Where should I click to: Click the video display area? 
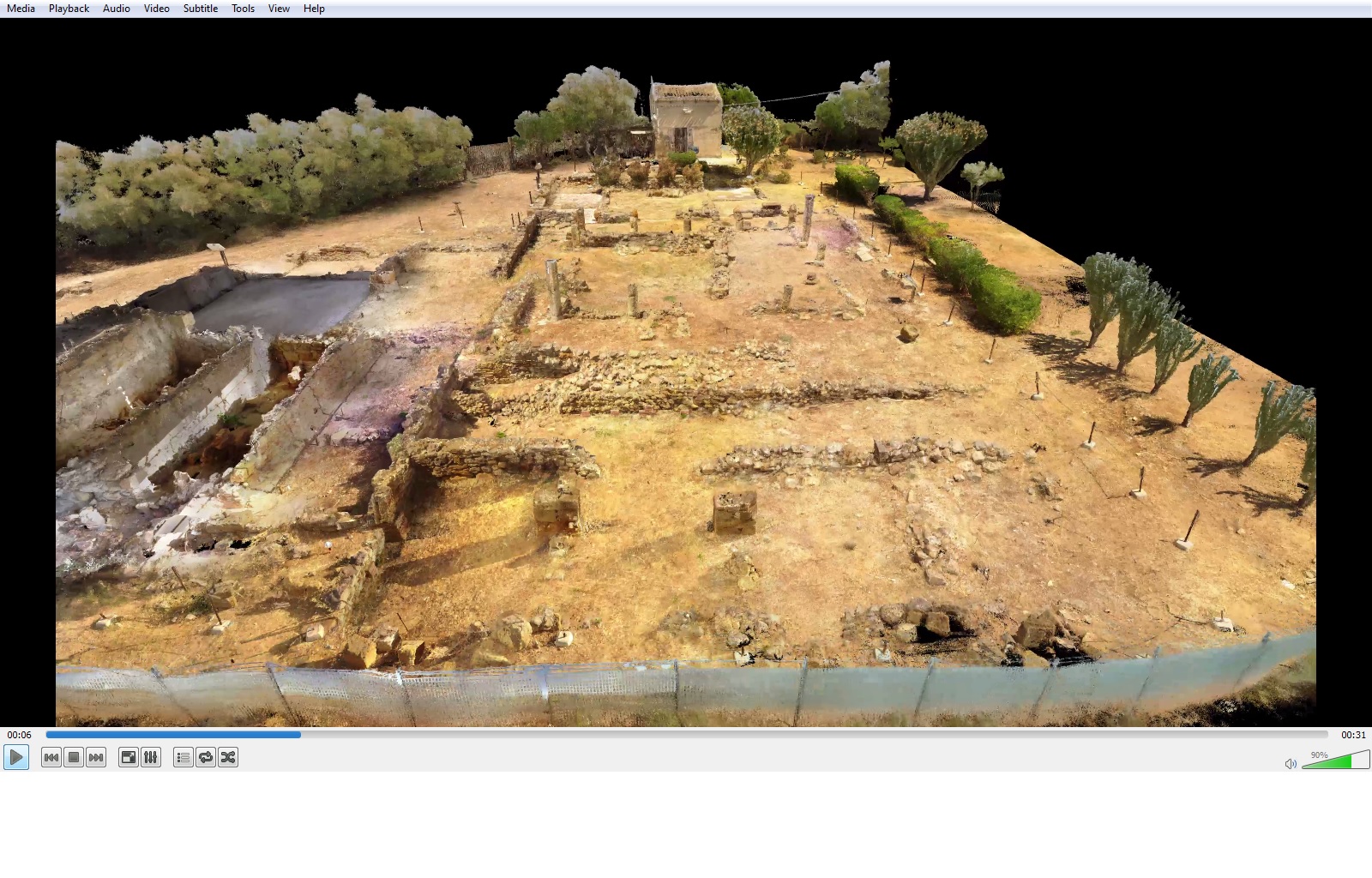pos(686,372)
